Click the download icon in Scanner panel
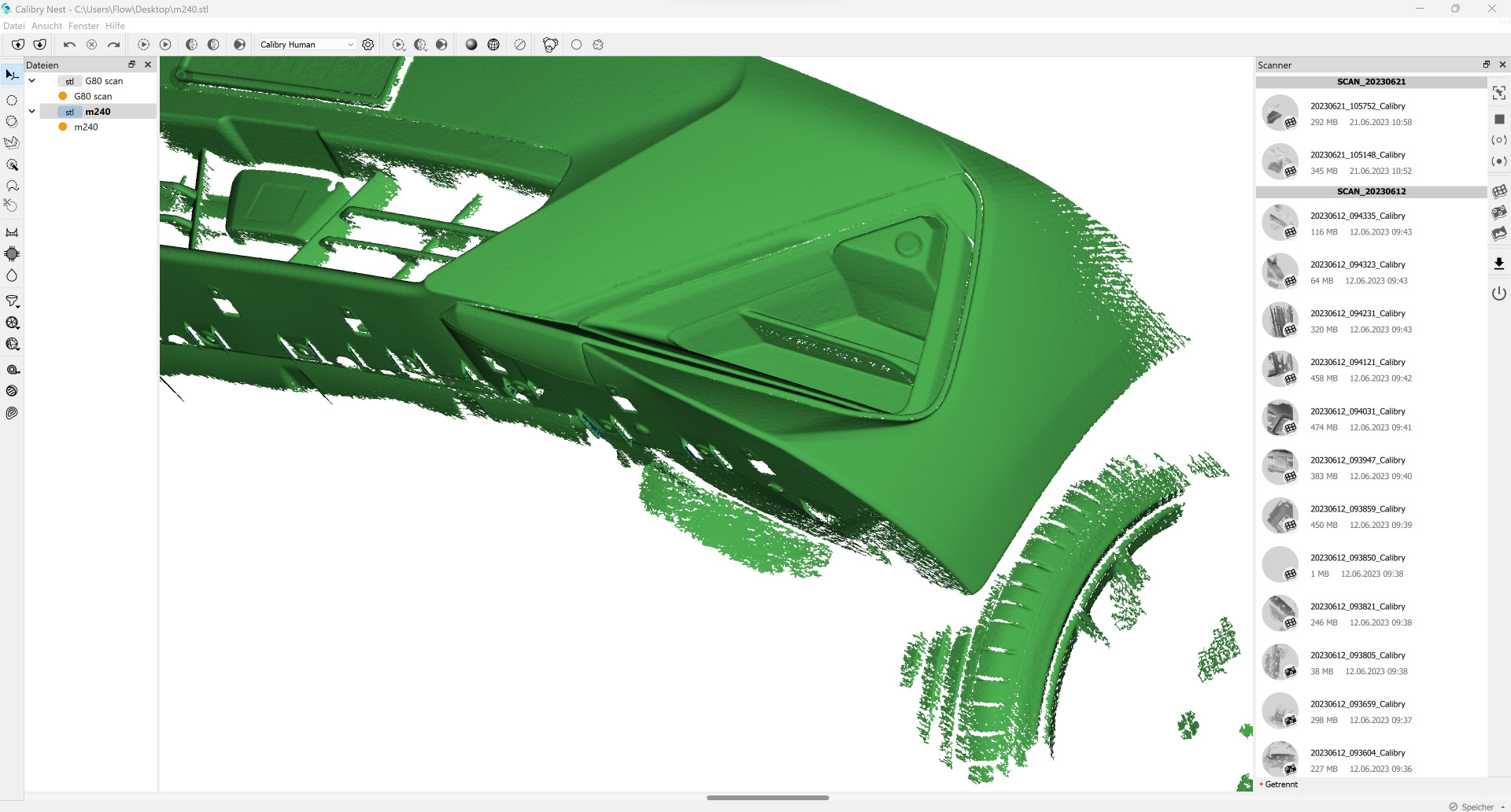This screenshot has width=1511, height=812. pos(1499,264)
